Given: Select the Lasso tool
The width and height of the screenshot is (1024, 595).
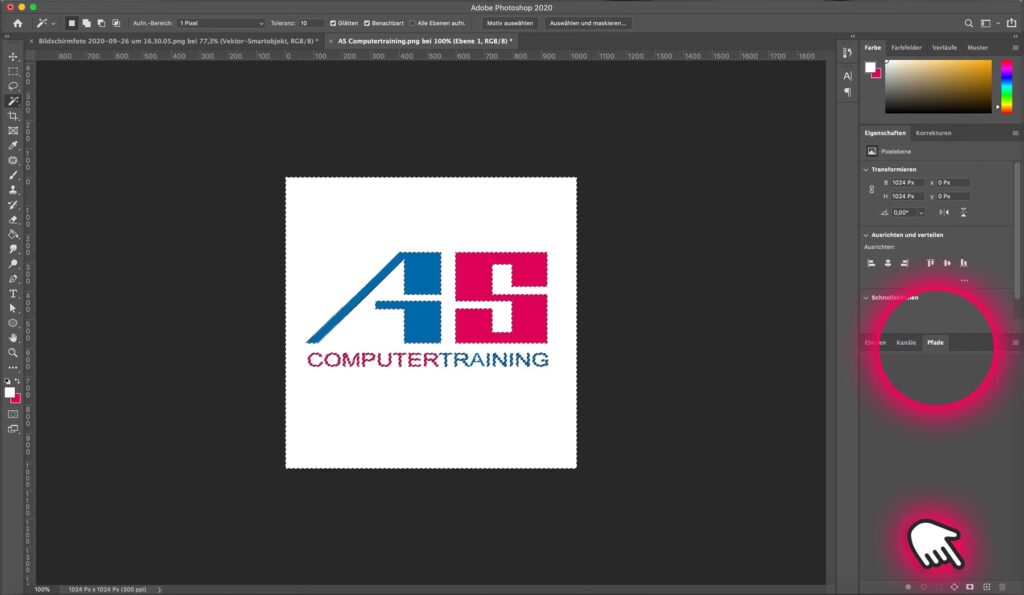Looking at the screenshot, I should tap(13, 86).
